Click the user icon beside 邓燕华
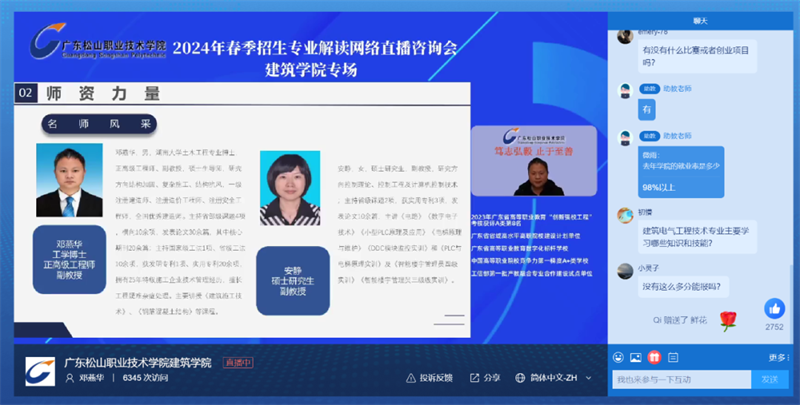 click(x=69, y=378)
